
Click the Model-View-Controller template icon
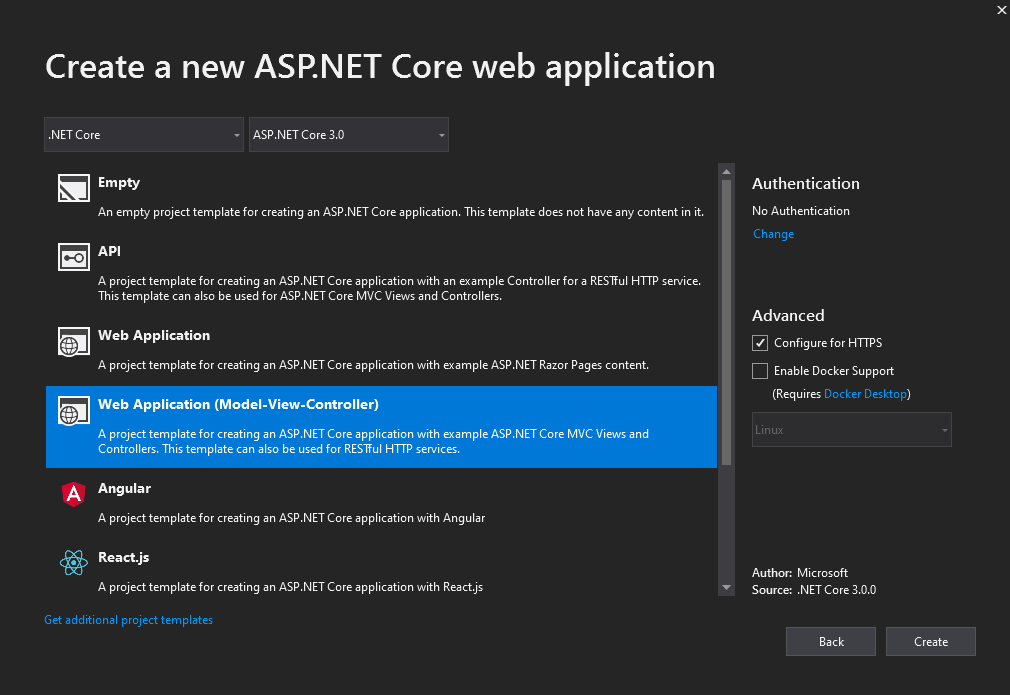pyautogui.click(x=73, y=410)
